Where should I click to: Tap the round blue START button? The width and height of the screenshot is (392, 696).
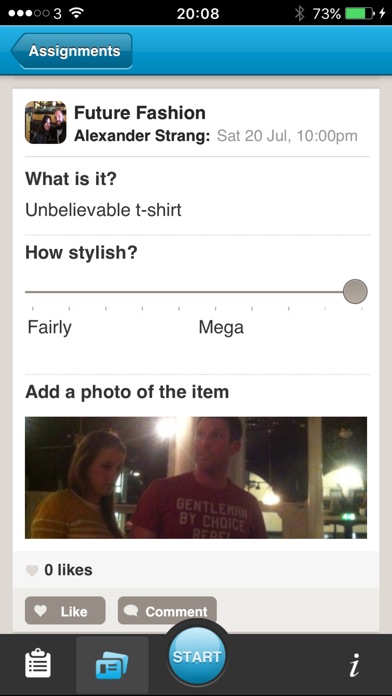pos(197,656)
